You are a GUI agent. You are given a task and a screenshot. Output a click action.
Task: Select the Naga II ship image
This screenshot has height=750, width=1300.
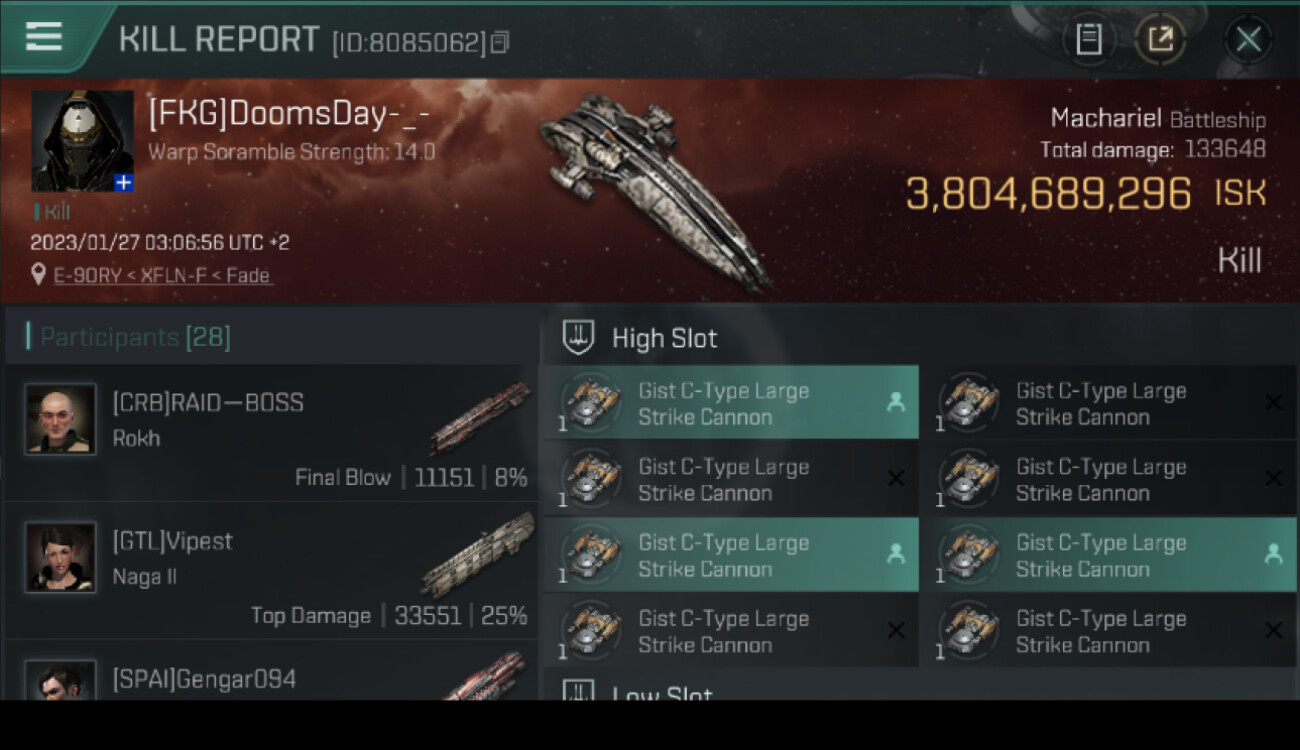click(478, 554)
